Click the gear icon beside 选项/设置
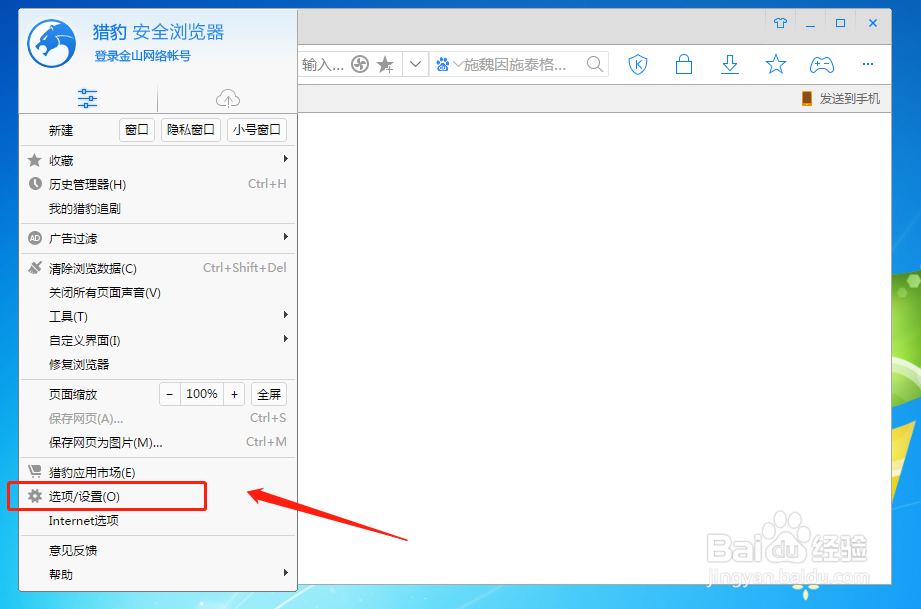The image size is (921, 609). (x=35, y=496)
